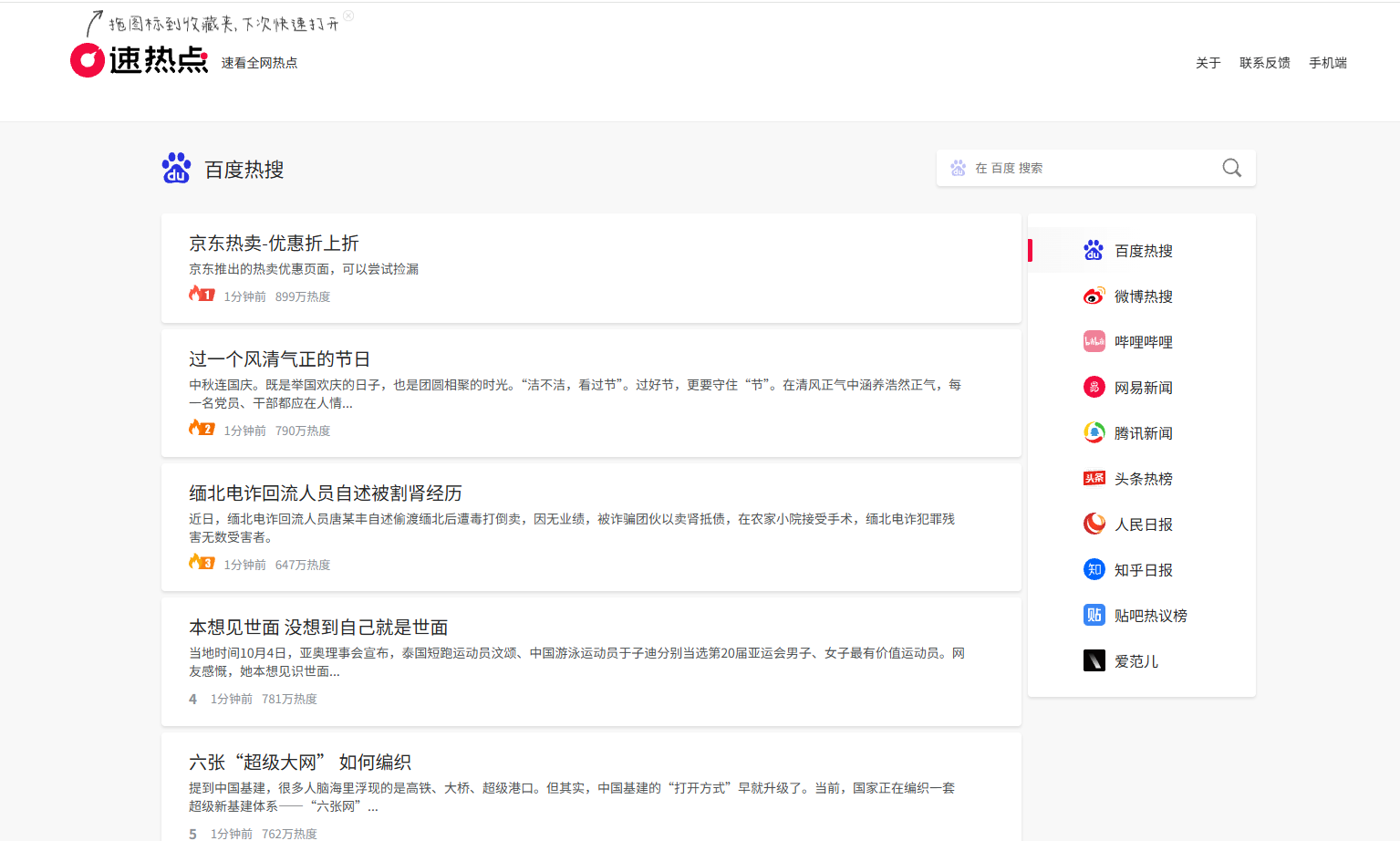Click the Weibo eye icon

pos(1094,296)
